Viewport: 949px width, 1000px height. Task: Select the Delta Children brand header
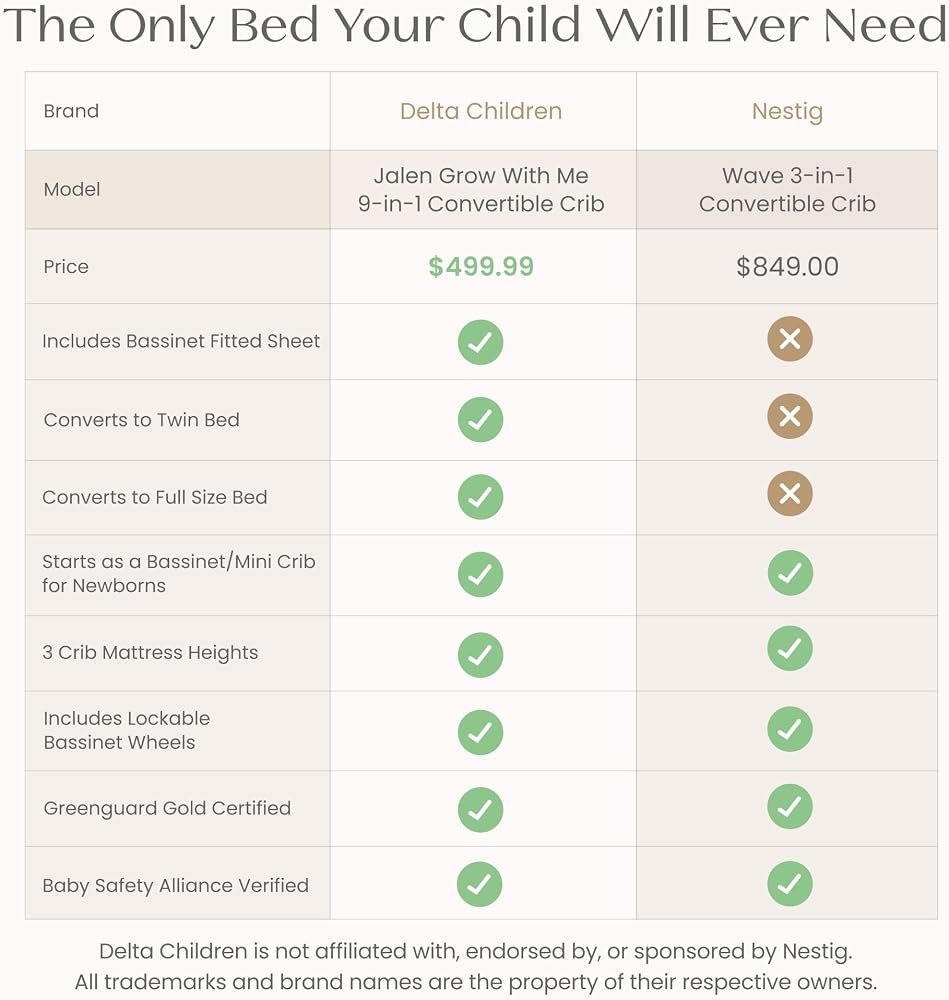pyautogui.click(x=481, y=111)
